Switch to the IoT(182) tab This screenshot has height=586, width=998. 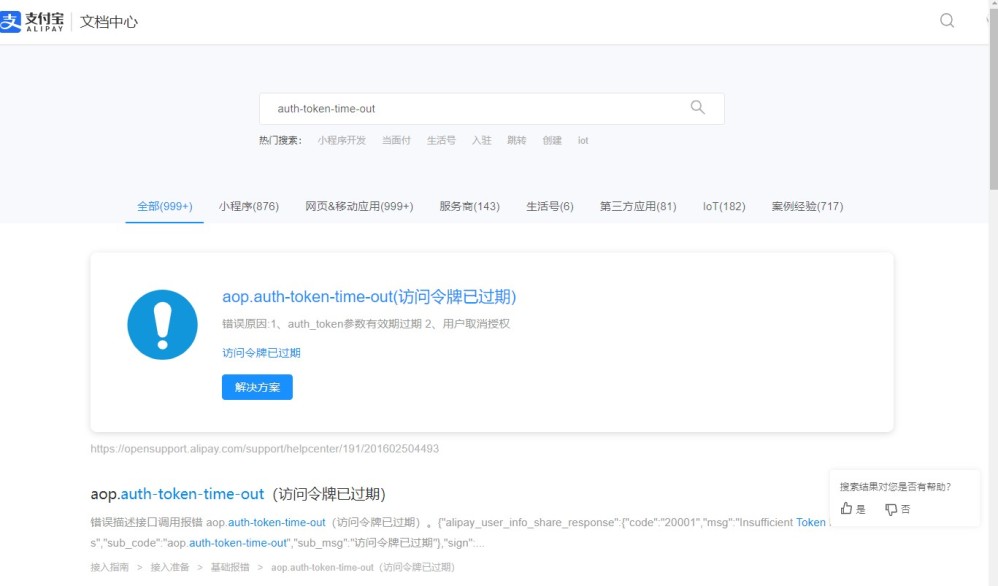click(724, 206)
